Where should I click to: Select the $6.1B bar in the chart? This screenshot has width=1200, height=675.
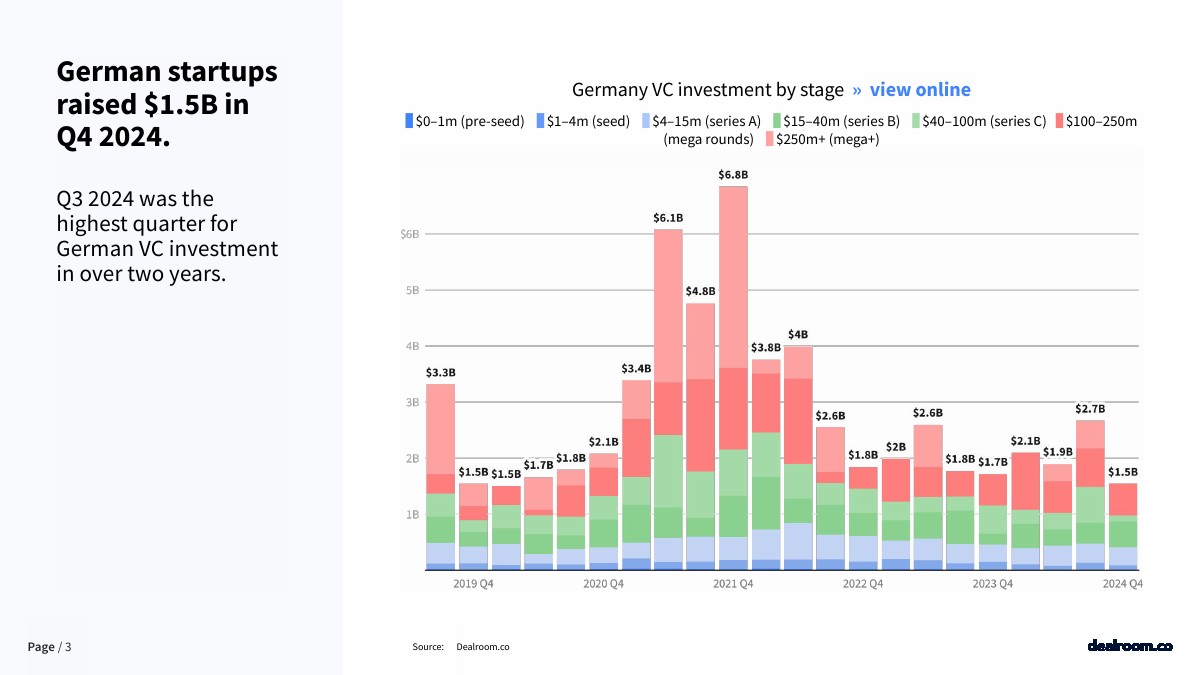[668, 400]
